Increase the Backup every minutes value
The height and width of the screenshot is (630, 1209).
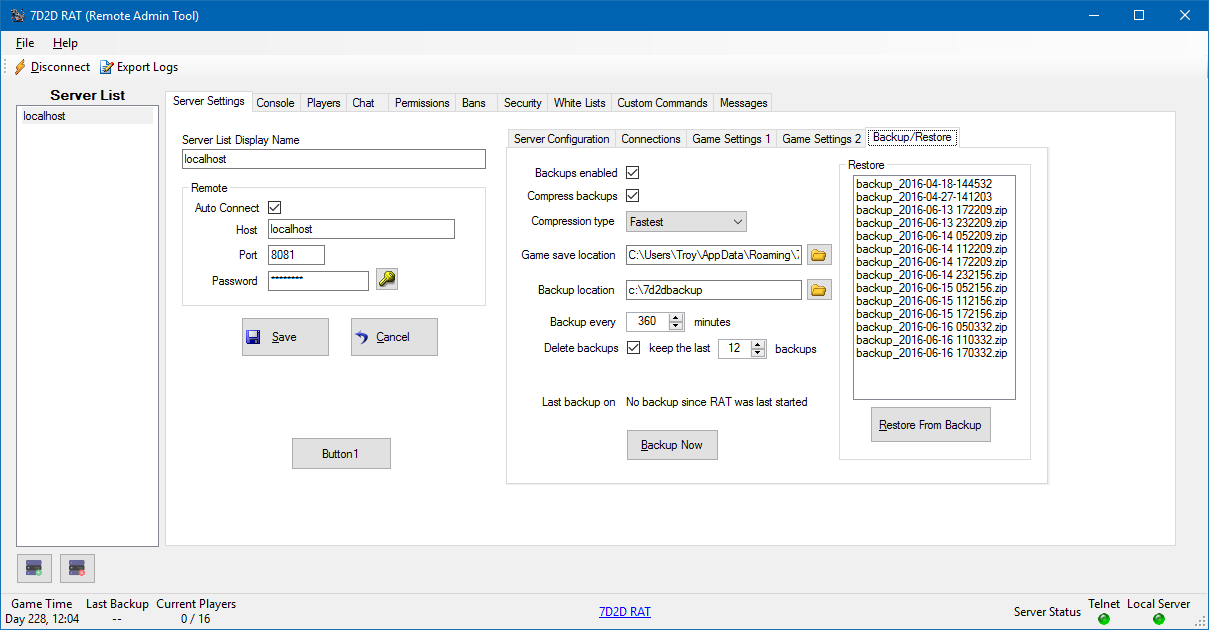(x=676, y=318)
